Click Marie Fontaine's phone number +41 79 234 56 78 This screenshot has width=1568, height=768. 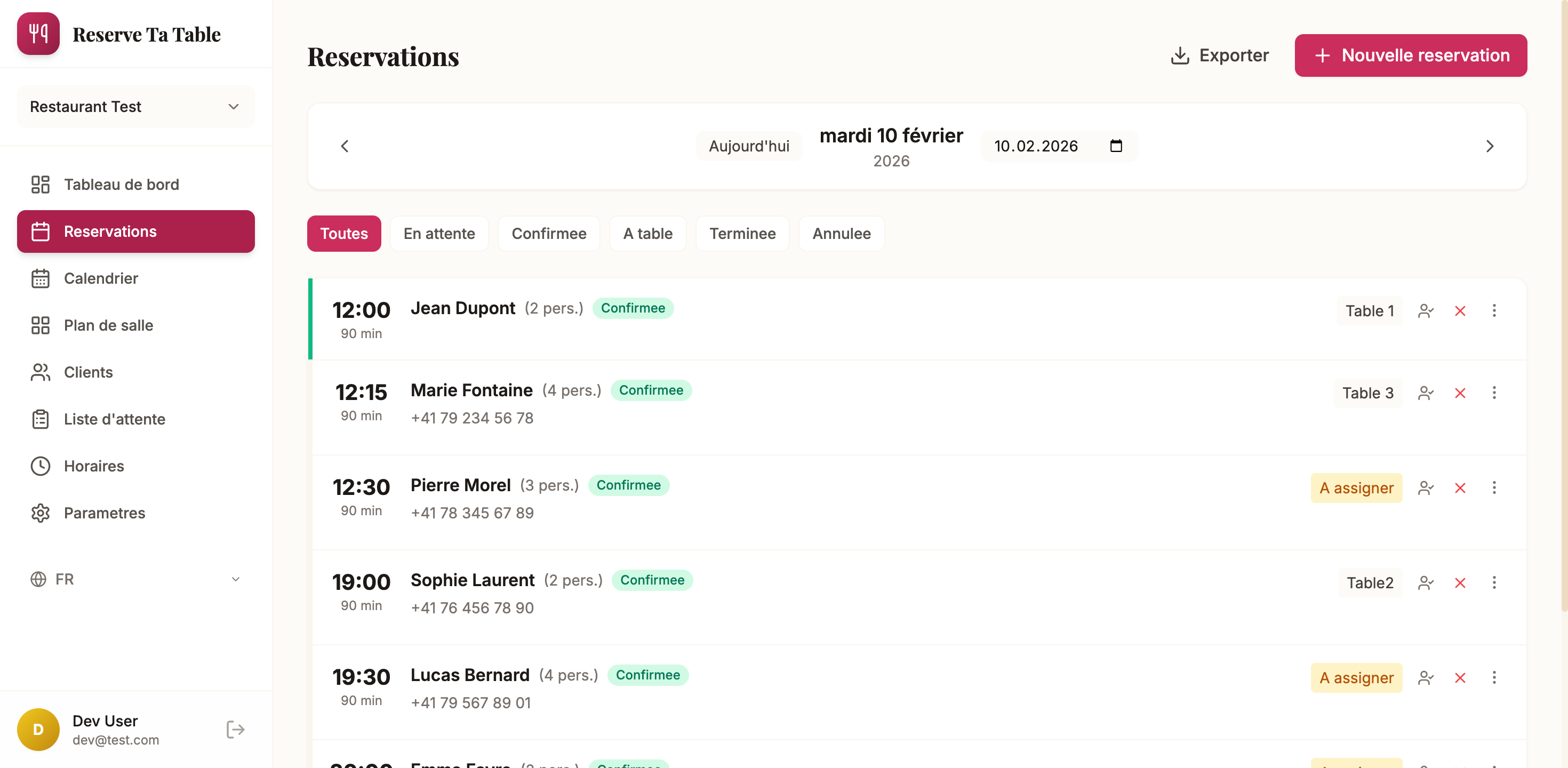472,418
